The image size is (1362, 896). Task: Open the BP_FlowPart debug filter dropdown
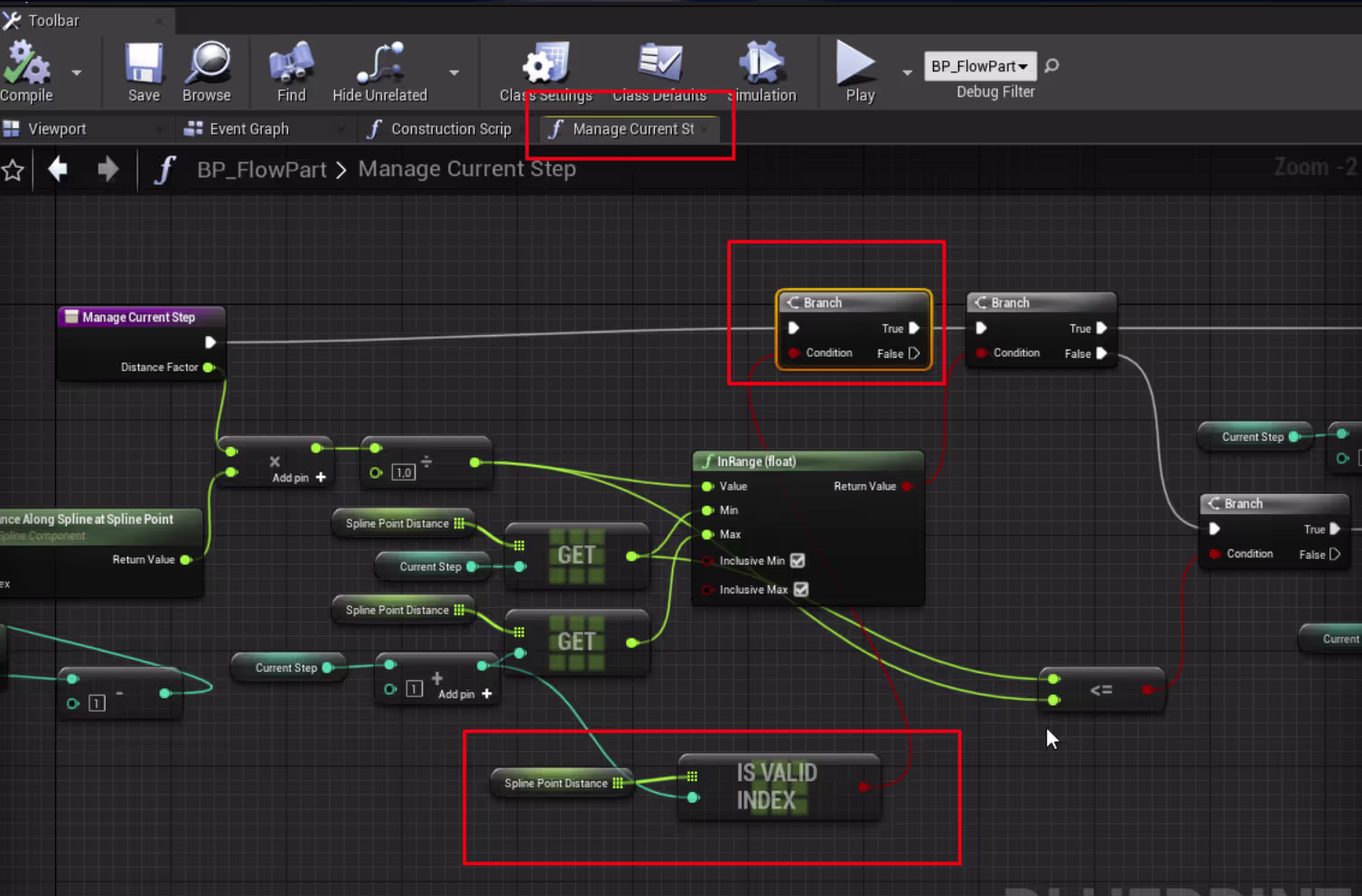(x=980, y=66)
